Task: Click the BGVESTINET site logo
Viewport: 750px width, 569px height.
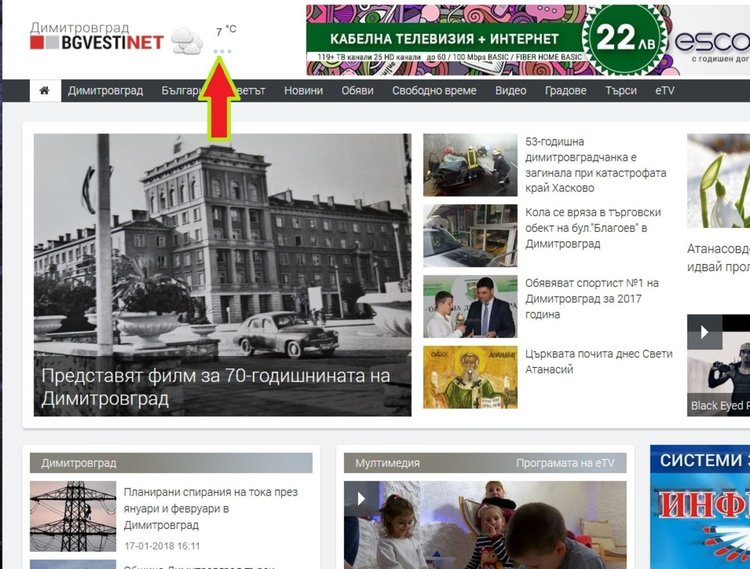Action: [x=96, y=36]
